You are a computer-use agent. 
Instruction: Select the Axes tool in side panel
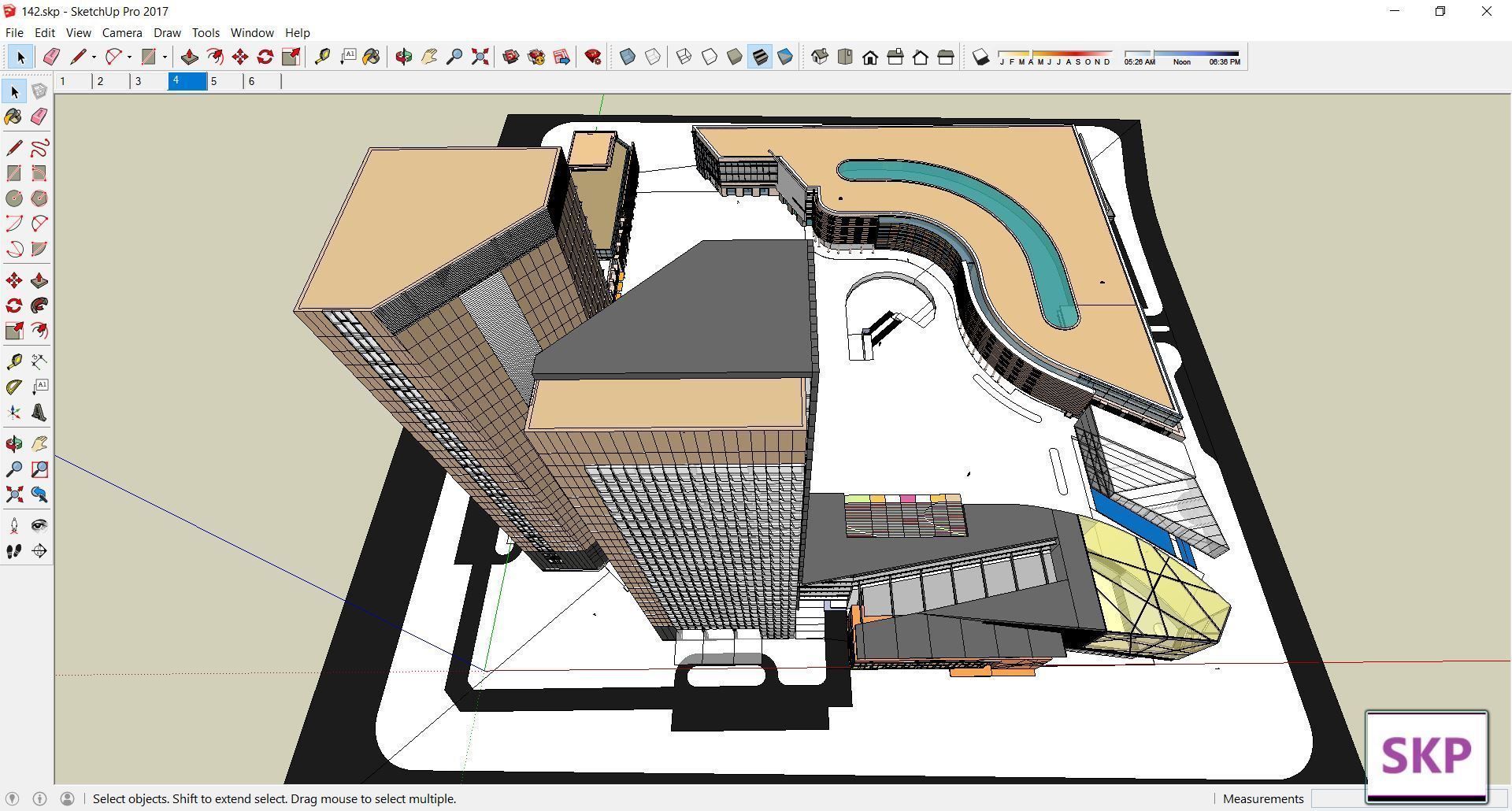(14, 413)
